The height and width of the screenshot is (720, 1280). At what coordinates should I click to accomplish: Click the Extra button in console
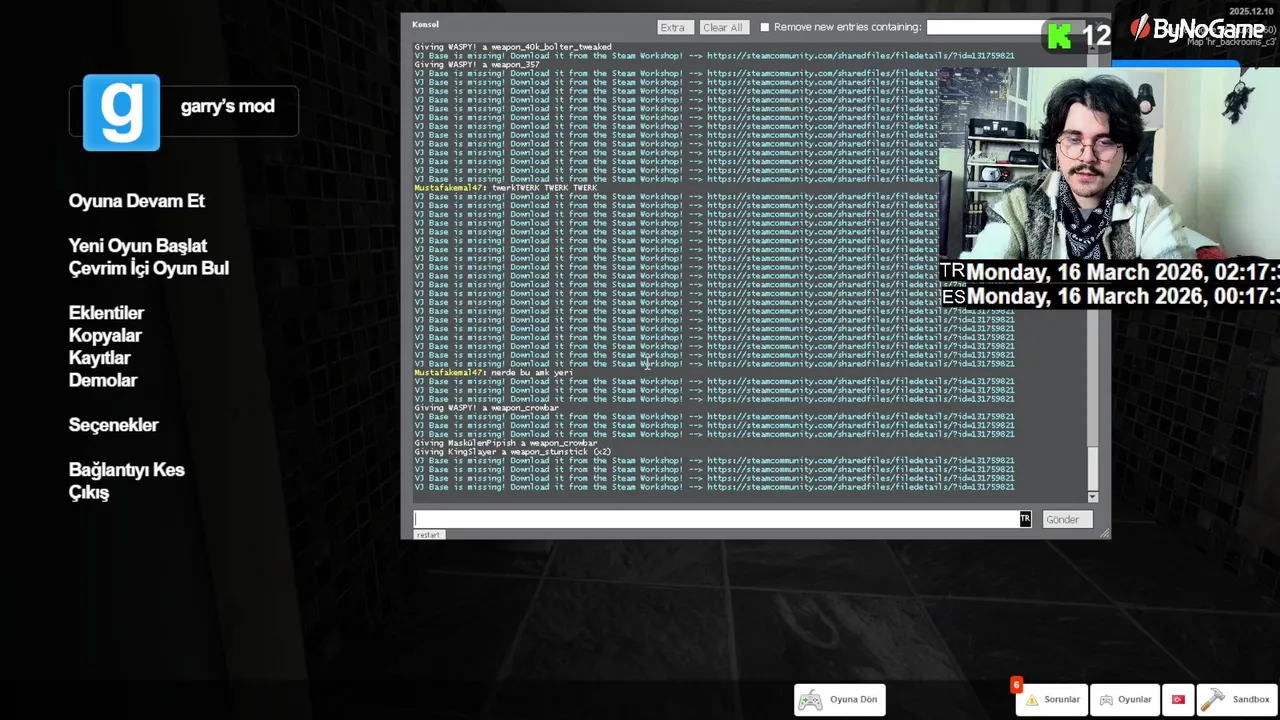[x=673, y=28]
